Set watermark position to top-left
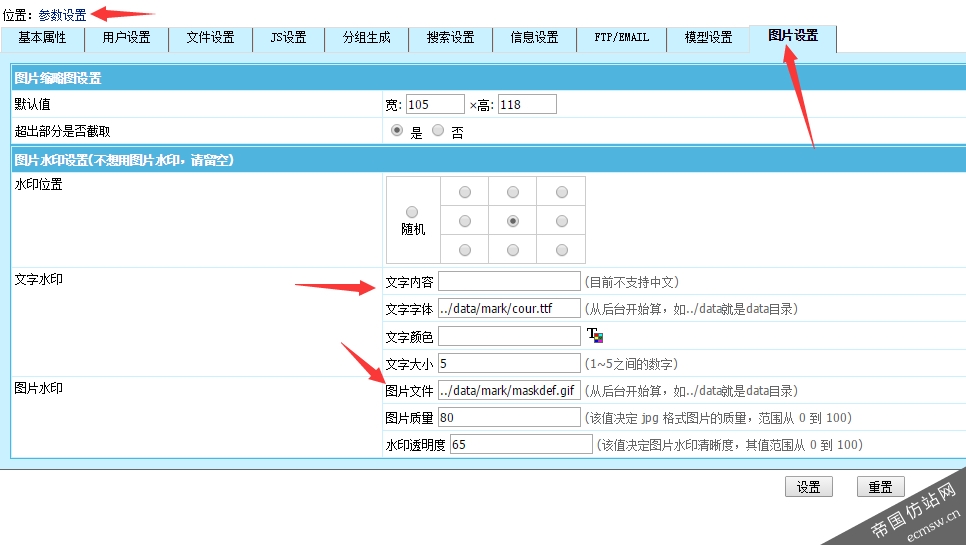The width and height of the screenshot is (966, 545). [x=465, y=192]
